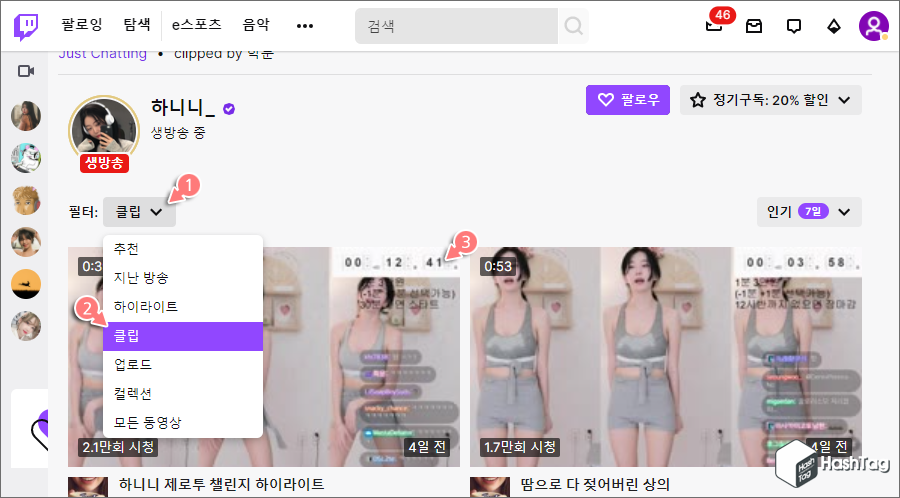The width and height of the screenshot is (900, 498).
Task: Open the 팔로잉 navigation tab
Action: (x=82, y=25)
